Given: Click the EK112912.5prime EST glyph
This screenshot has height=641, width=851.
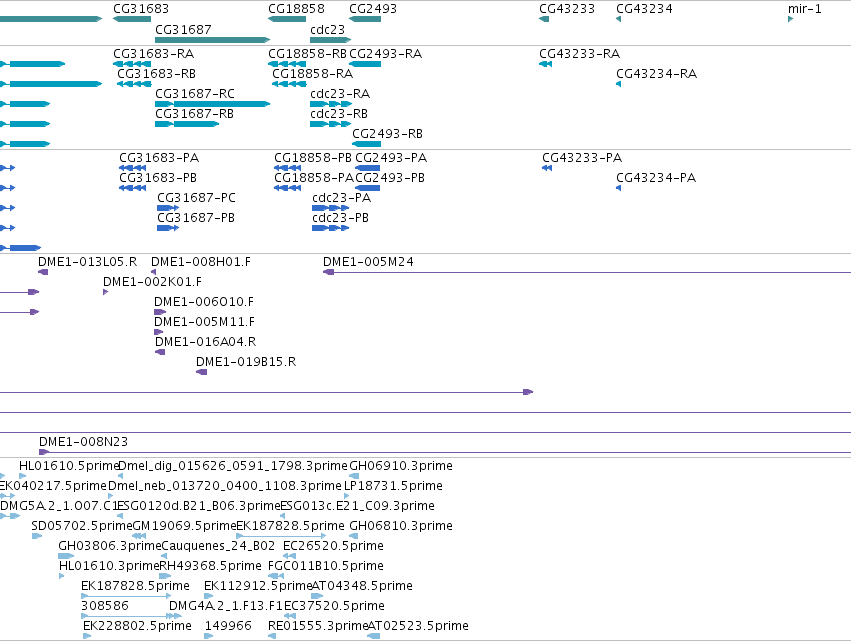Looking at the screenshot, I should (208, 597).
